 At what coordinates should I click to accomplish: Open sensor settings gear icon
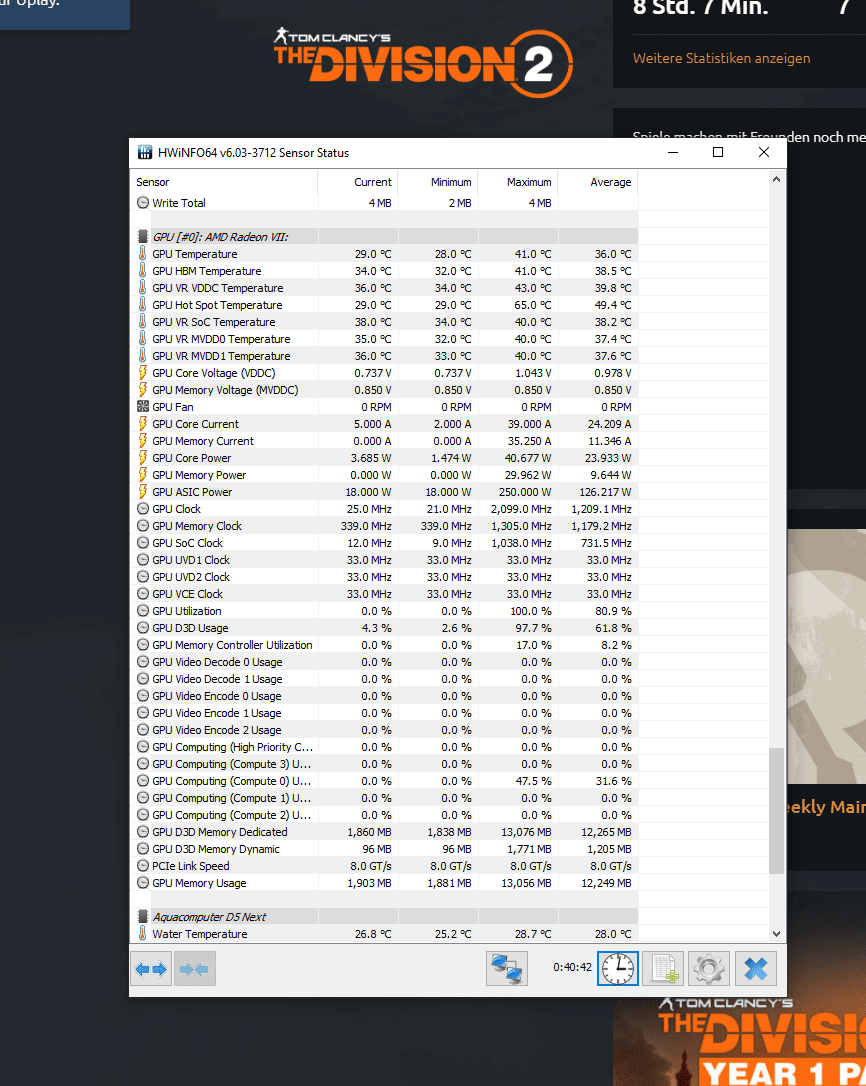click(x=709, y=968)
